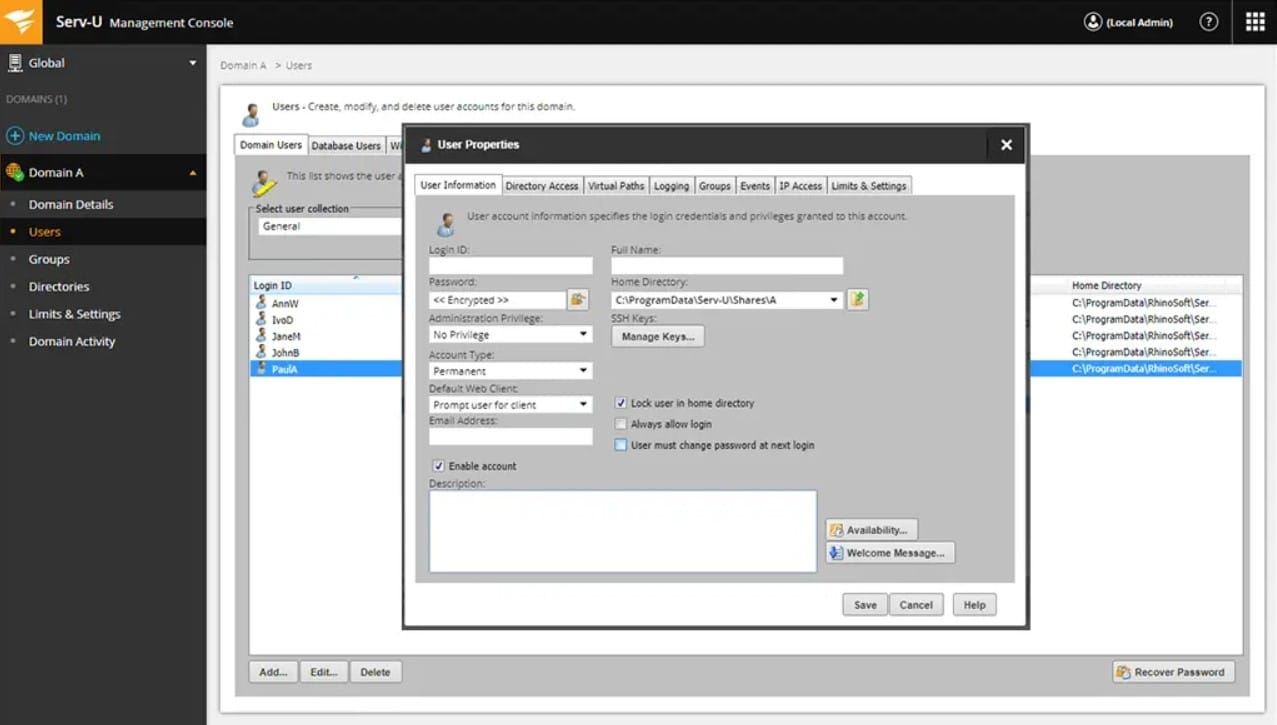Click the Help button in the dialog
1277x725 pixels.
pos(975,605)
